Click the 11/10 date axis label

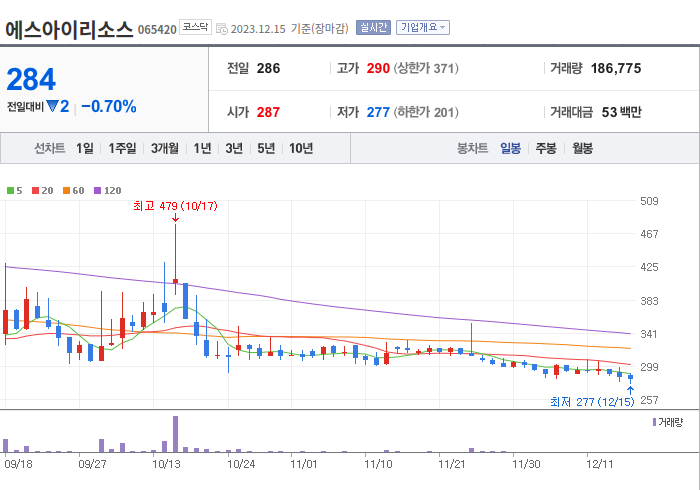378,464
